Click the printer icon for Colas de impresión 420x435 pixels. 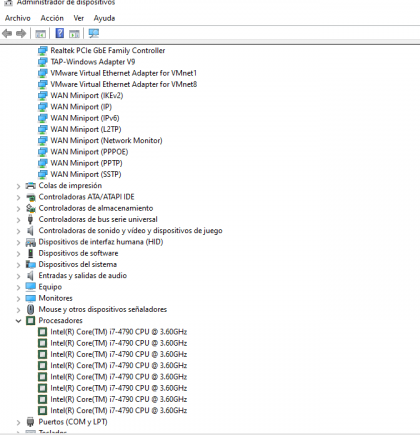pos(31,186)
